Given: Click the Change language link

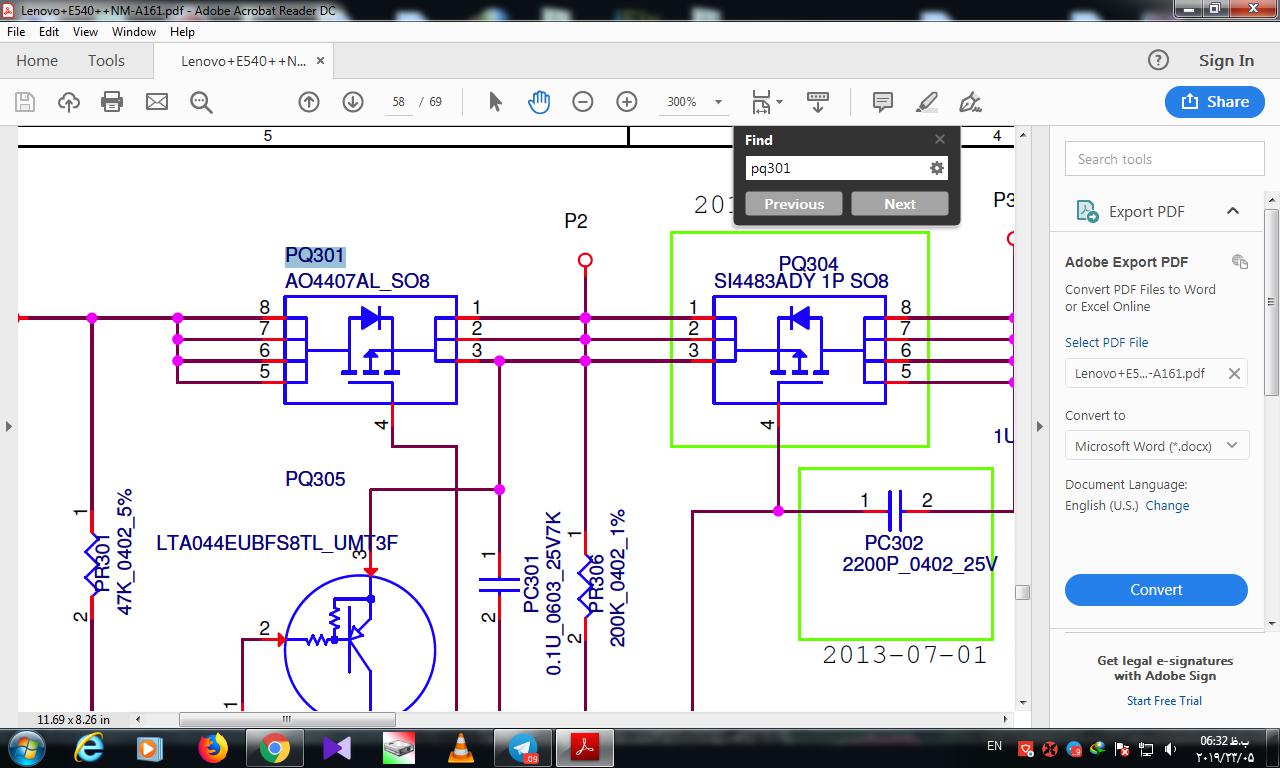Looking at the screenshot, I should pyautogui.click(x=1167, y=506).
